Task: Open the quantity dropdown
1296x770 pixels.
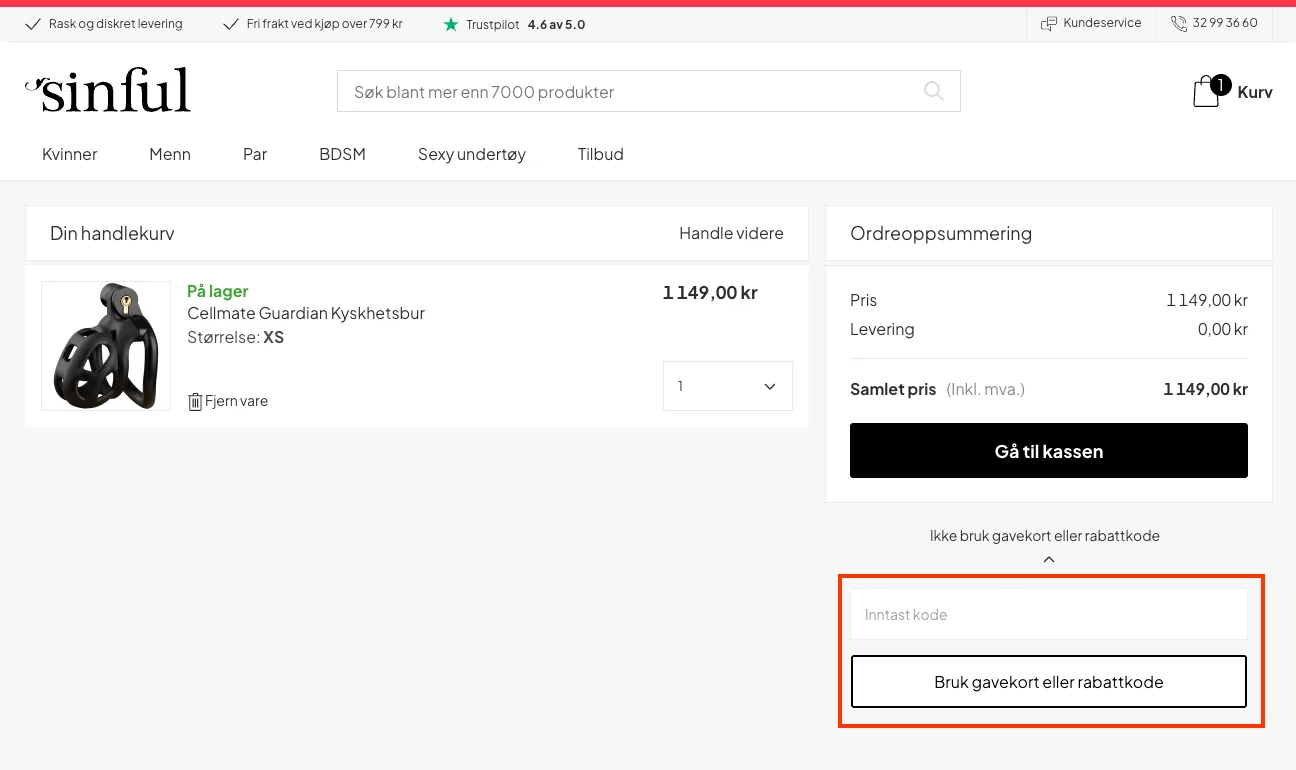Action: tap(727, 386)
